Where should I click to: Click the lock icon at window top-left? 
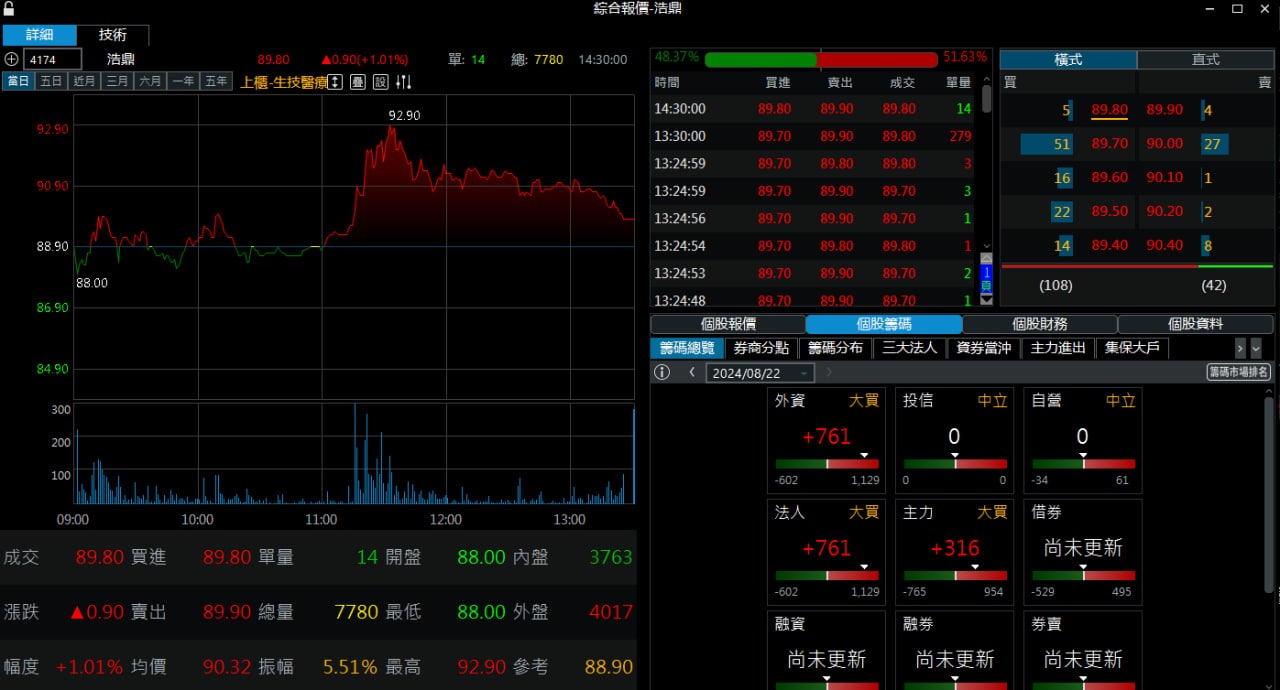[x=9, y=8]
